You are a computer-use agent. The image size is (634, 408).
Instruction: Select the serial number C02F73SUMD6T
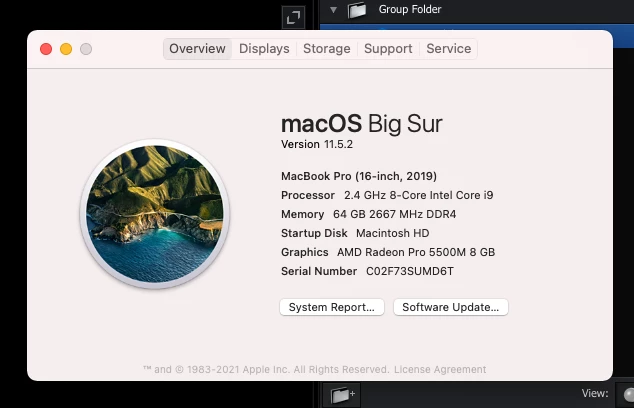tap(410, 271)
